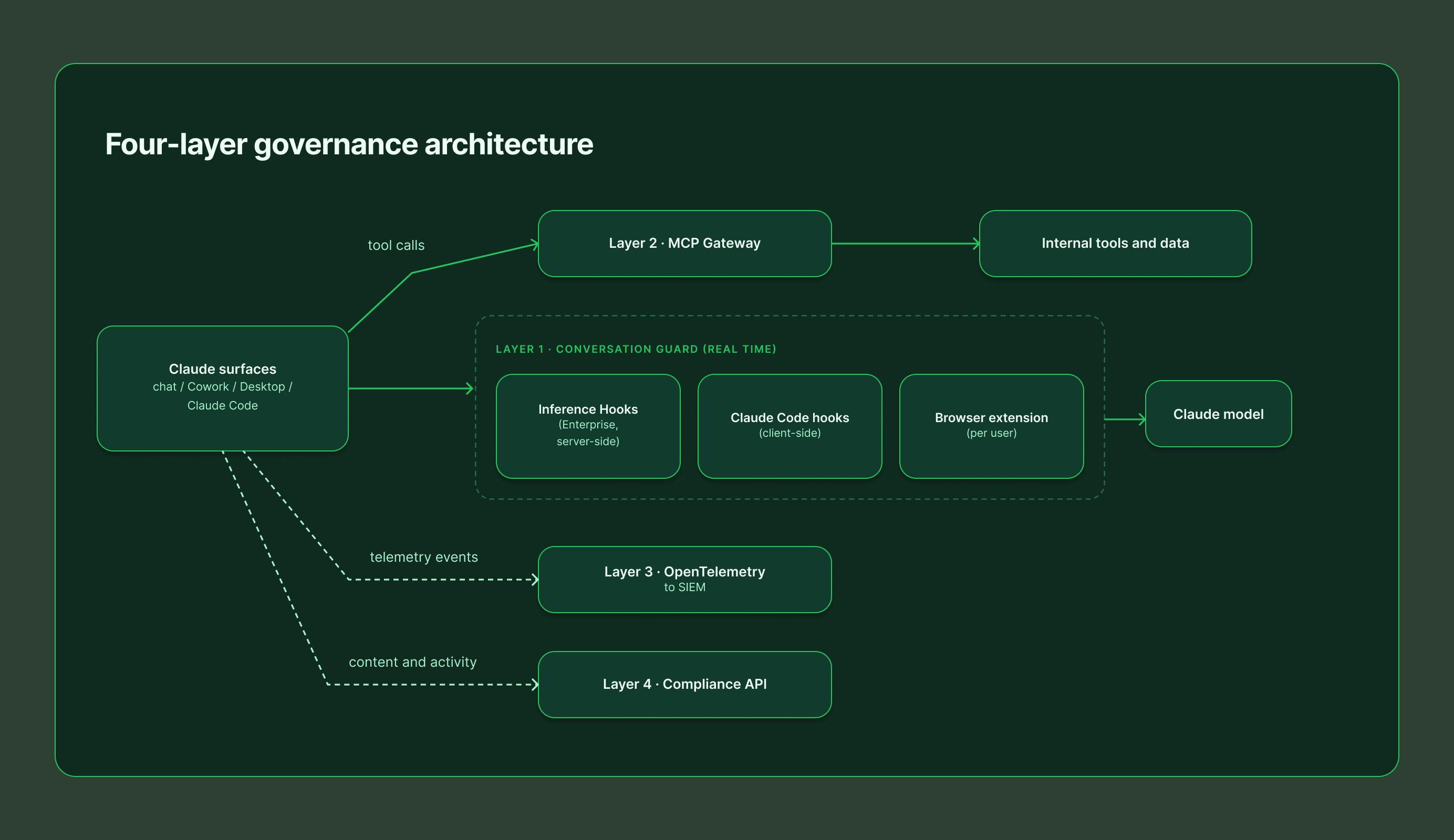1454x840 pixels.
Task: Click the 'Layer 1 · Conversation Guard (Real Time)' heading
Action: pos(636,349)
